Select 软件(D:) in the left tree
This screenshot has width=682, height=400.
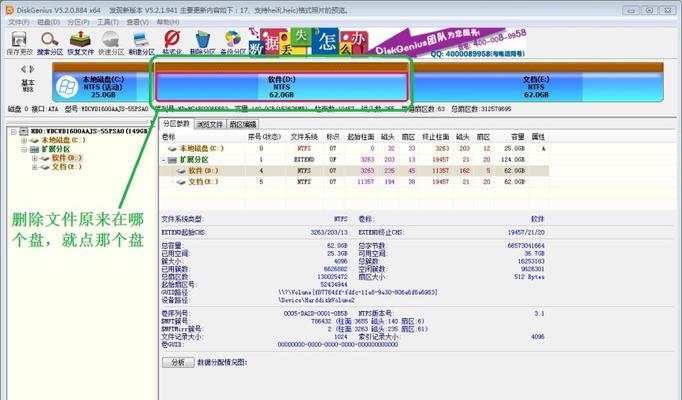pos(67,158)
